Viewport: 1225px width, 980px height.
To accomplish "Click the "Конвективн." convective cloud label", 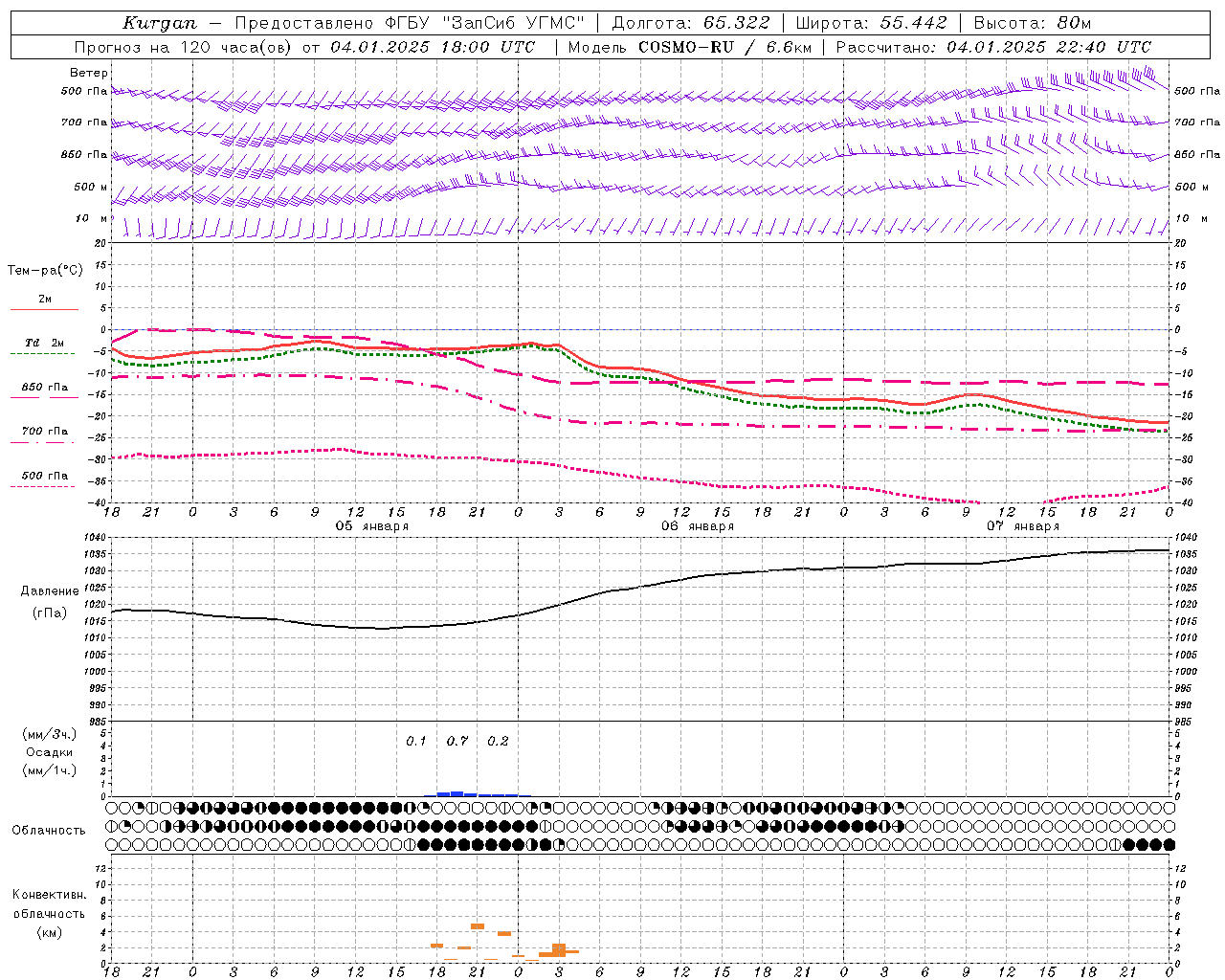I will (x=49, y=895).
